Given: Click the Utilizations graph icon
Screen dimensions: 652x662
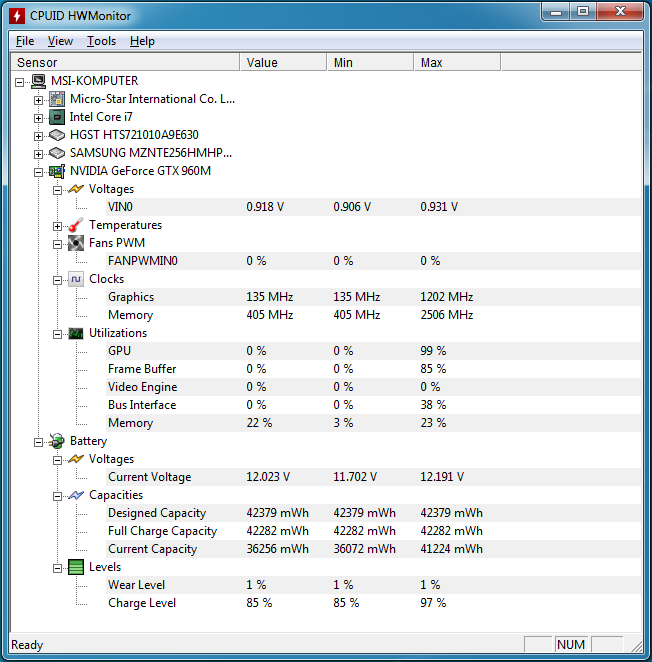Looking at the screenshot, I should (x=76, y=334).
